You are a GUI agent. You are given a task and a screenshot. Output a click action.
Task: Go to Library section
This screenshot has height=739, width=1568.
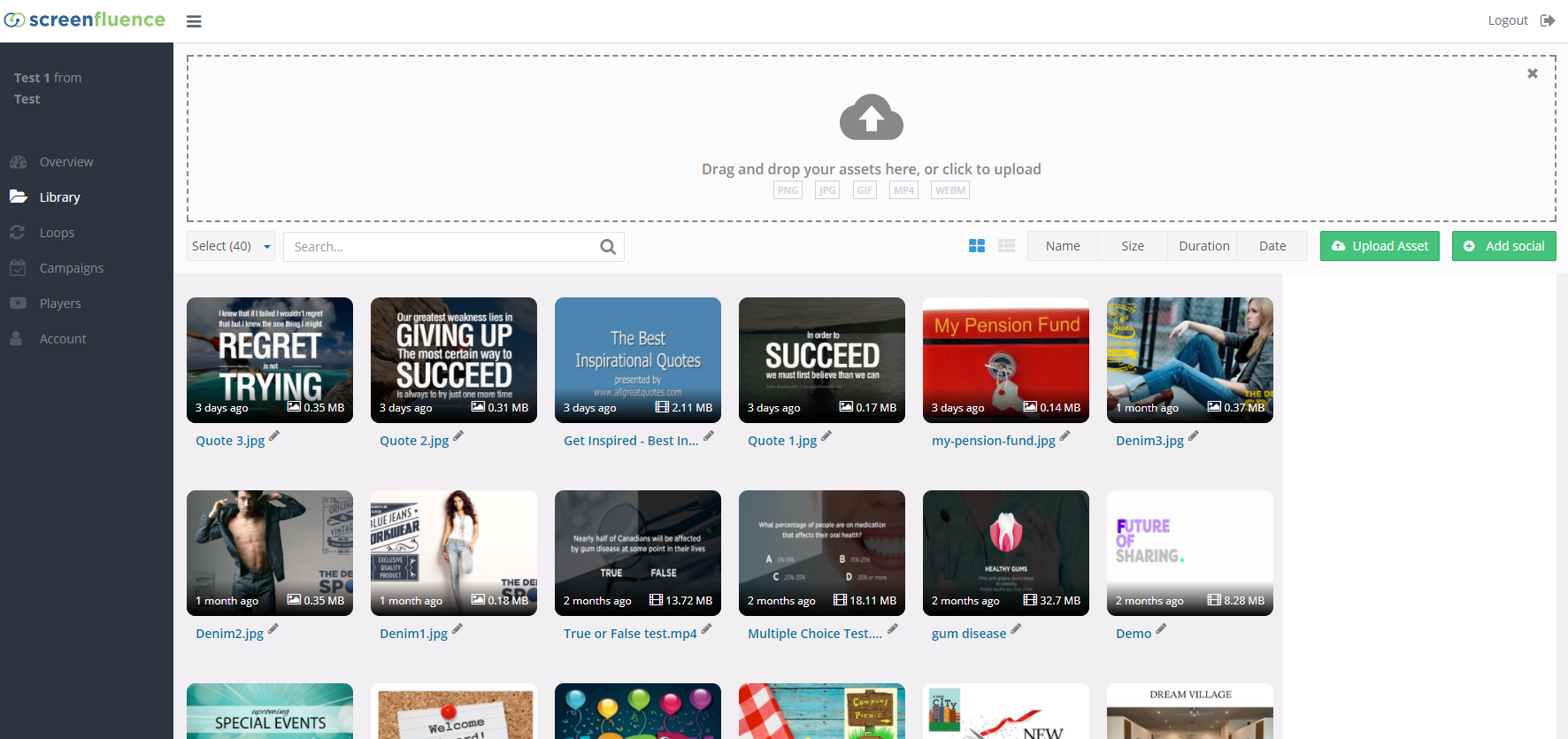(59, 197)
